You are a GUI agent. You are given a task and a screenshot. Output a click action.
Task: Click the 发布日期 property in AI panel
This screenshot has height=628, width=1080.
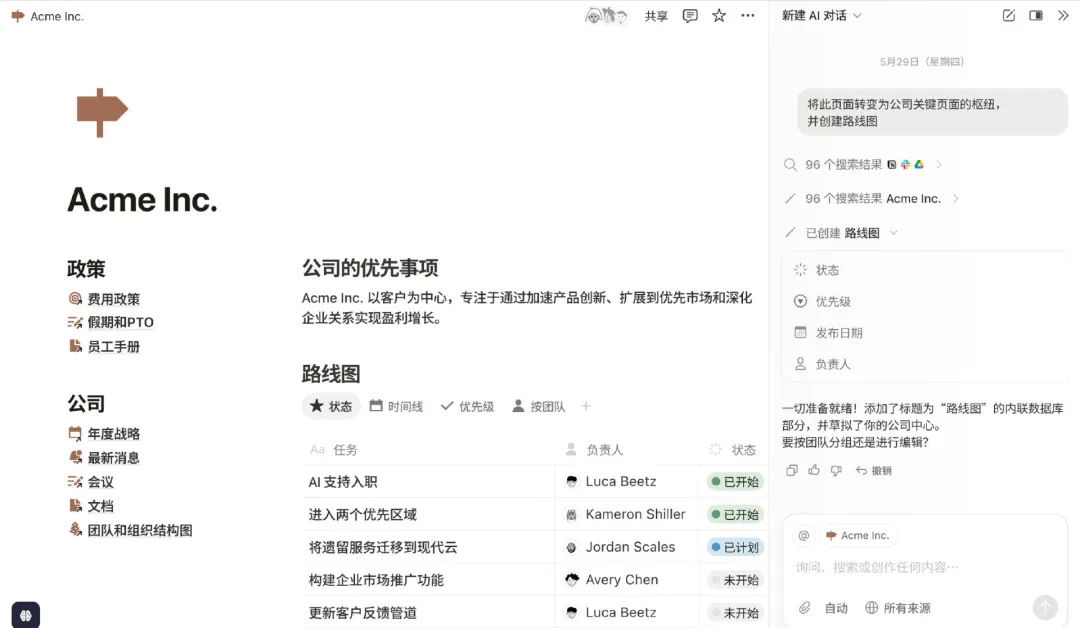point(828,333)
